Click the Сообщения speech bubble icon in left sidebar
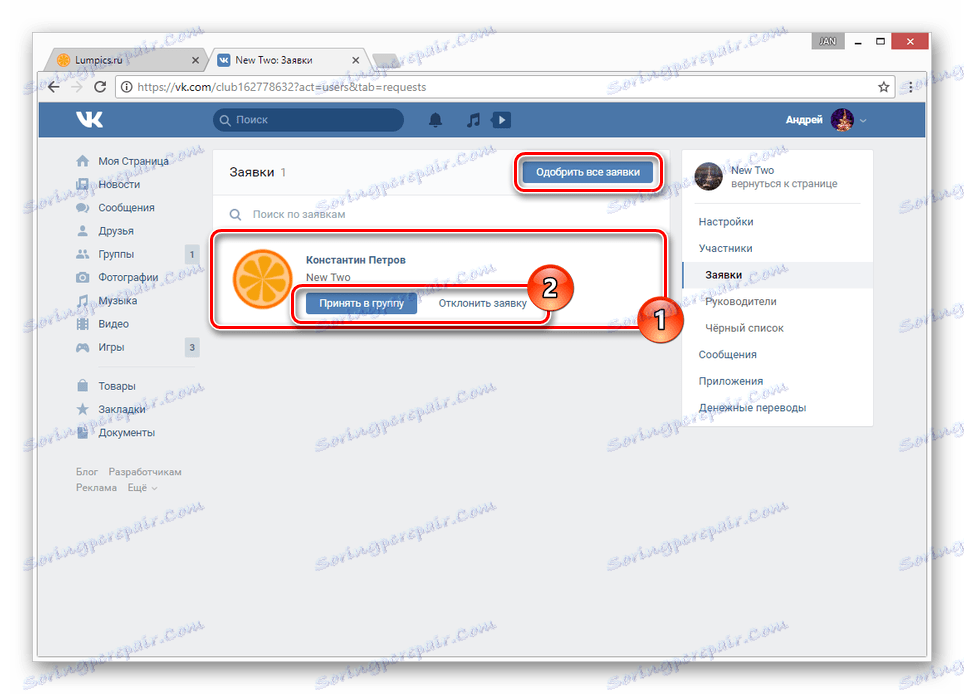Viewport: 964px width, 694px height. point(82,208)
